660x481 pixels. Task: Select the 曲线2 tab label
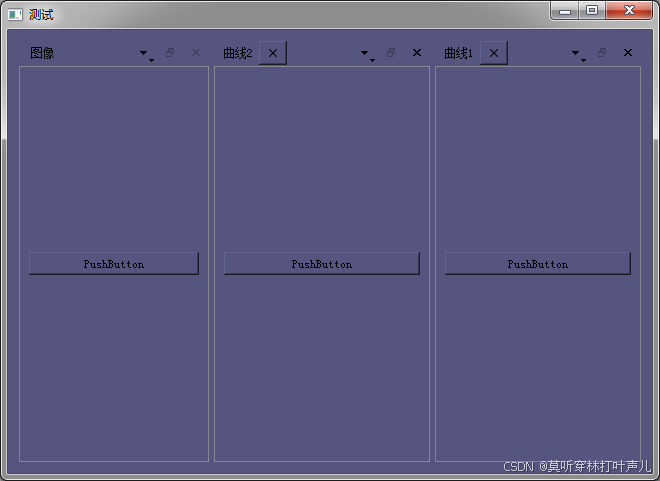pos(238,53)
